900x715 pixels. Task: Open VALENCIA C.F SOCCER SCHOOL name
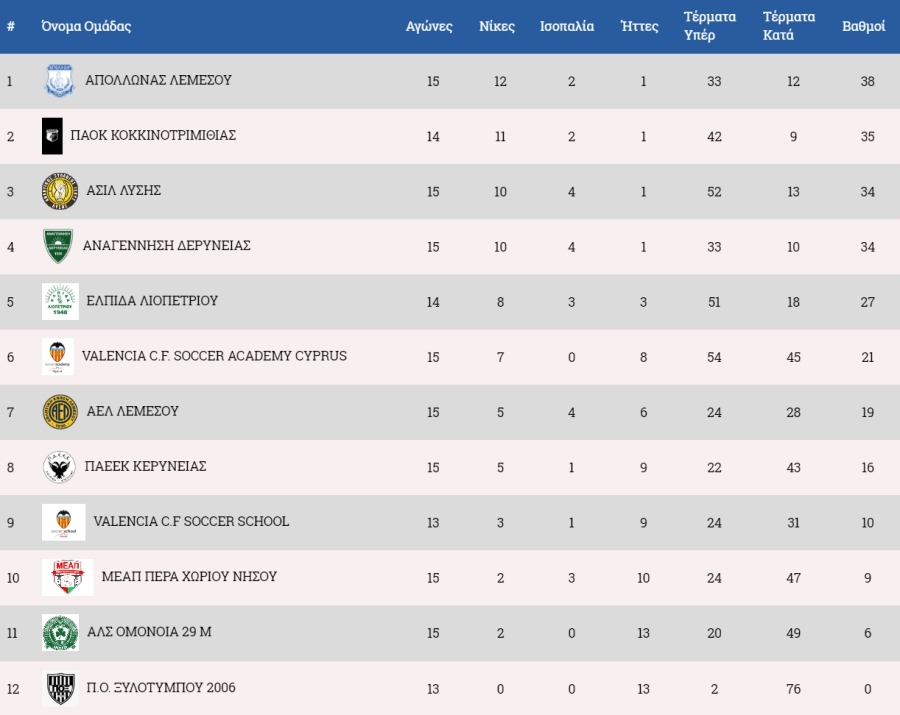point(191,521)
